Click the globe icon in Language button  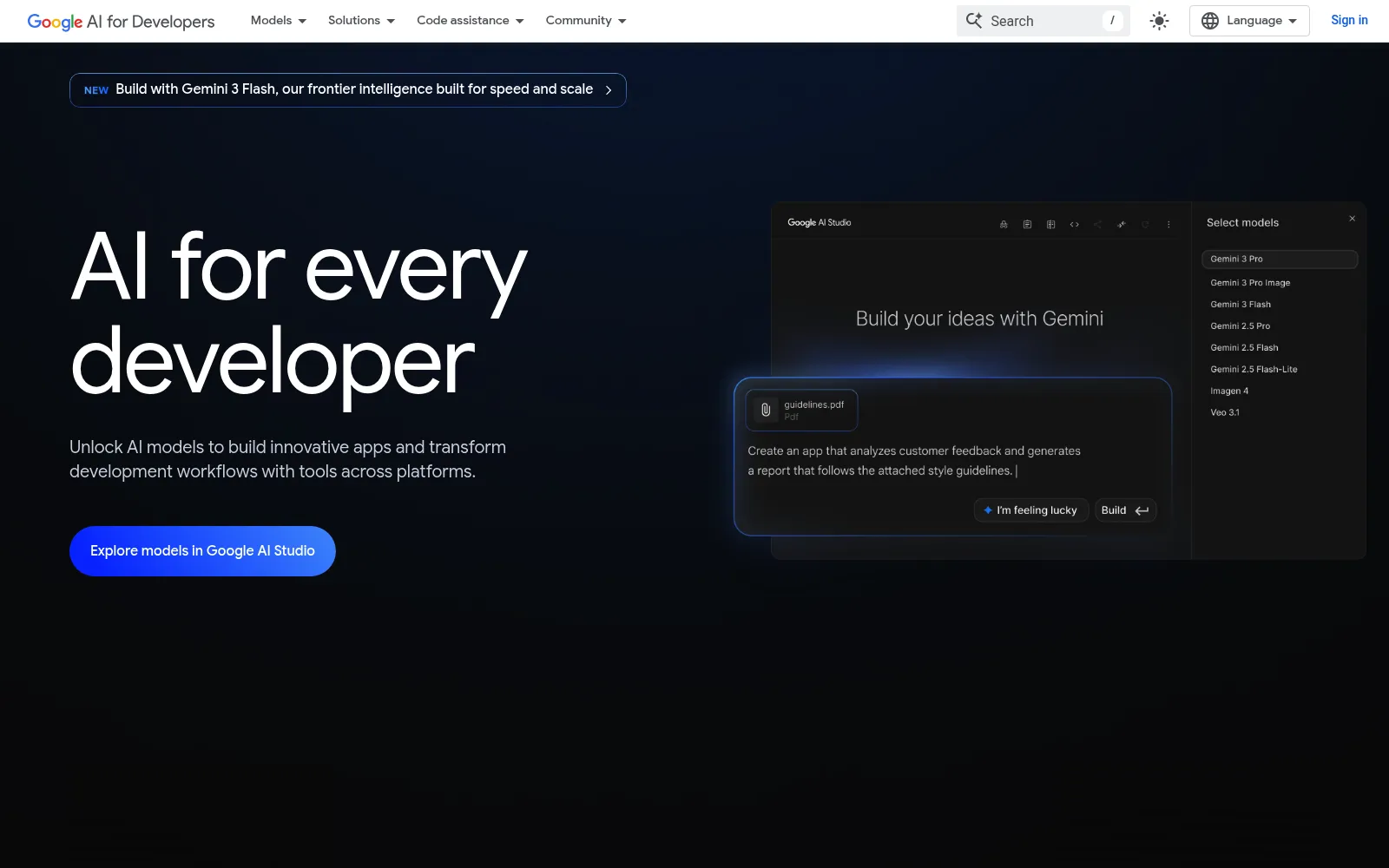pyautogui.click(x=1210, y=21)
